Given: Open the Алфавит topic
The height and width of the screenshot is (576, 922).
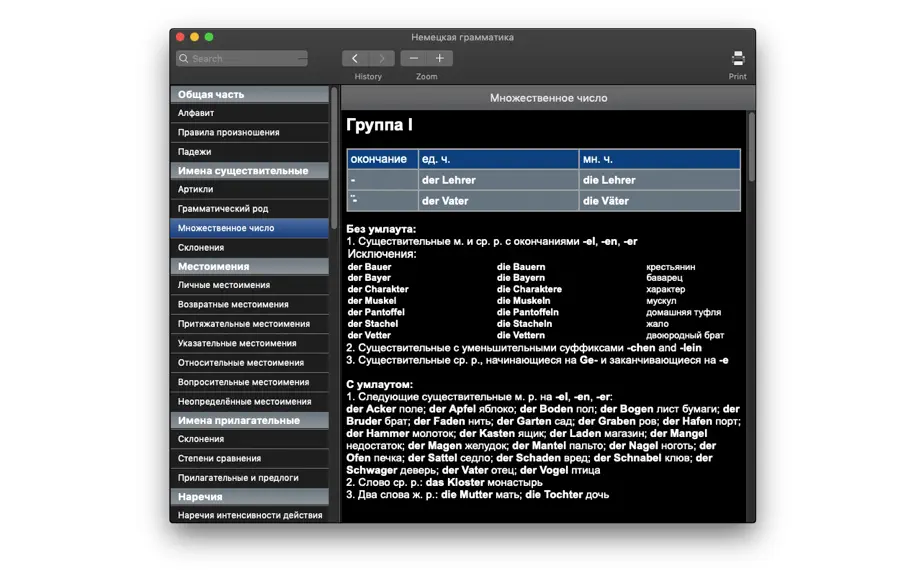Looking at the screenshot, I should (x=249, y=113).
